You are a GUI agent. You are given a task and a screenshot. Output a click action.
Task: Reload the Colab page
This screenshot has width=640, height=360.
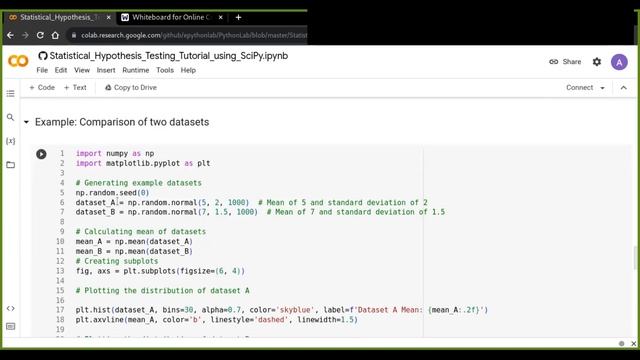pos(40,36)
